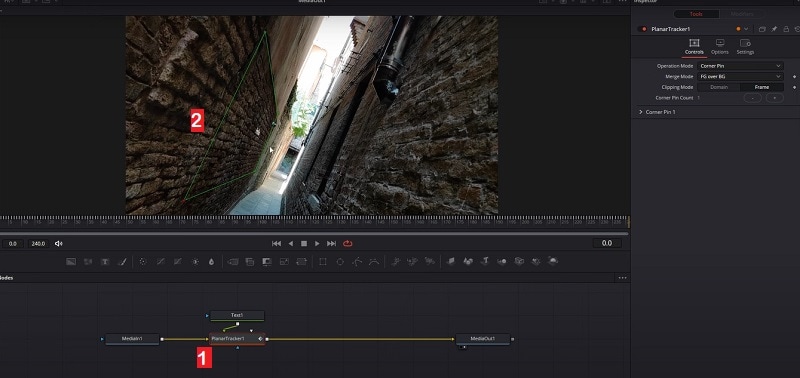The image size is (800, 378).
Task: Select the Ellipse mask tool
Action: (340, 261)
